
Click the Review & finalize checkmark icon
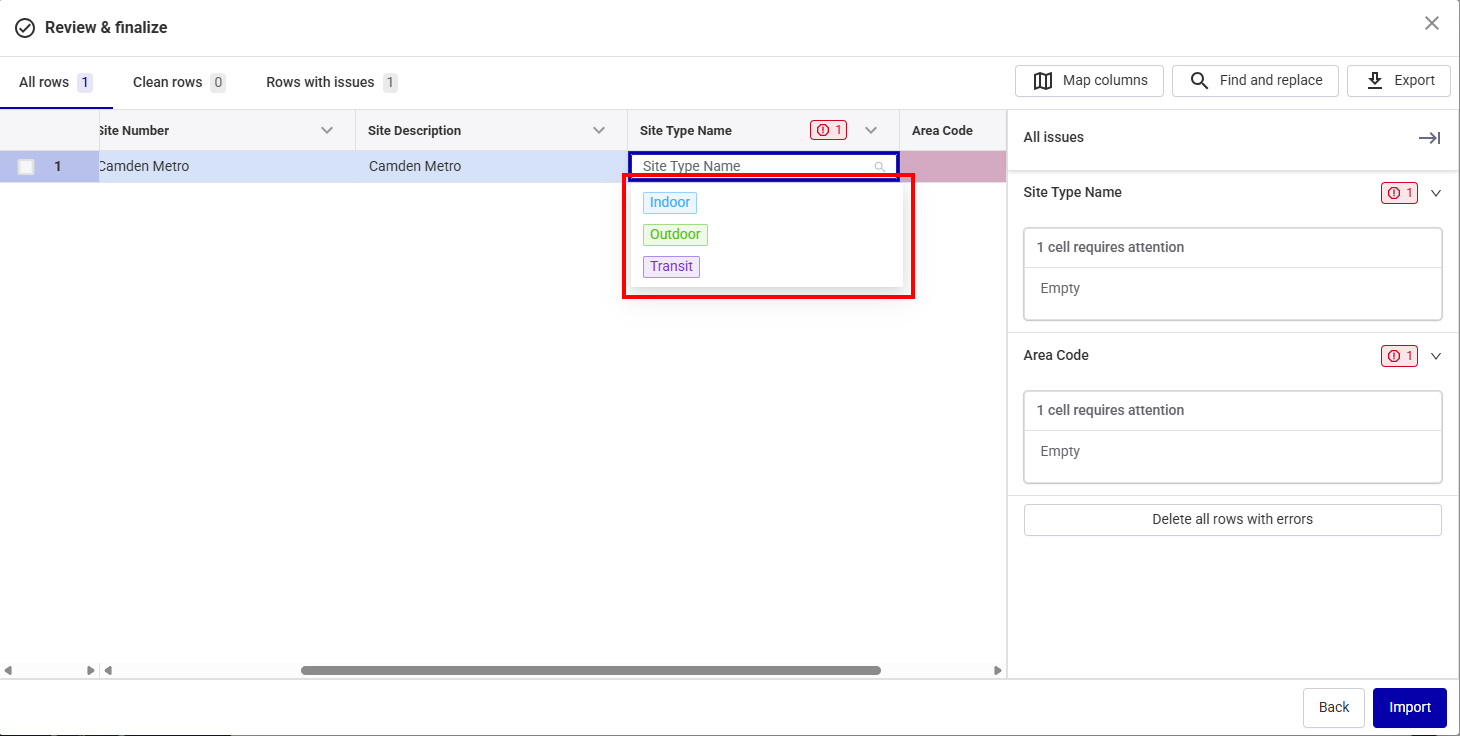25,28
